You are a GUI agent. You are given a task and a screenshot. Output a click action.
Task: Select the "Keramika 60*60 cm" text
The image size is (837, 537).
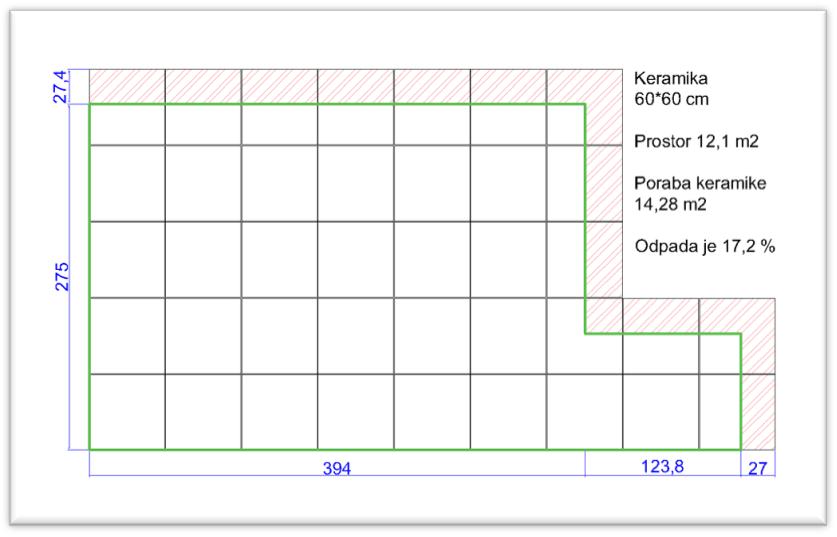[671, 89]
